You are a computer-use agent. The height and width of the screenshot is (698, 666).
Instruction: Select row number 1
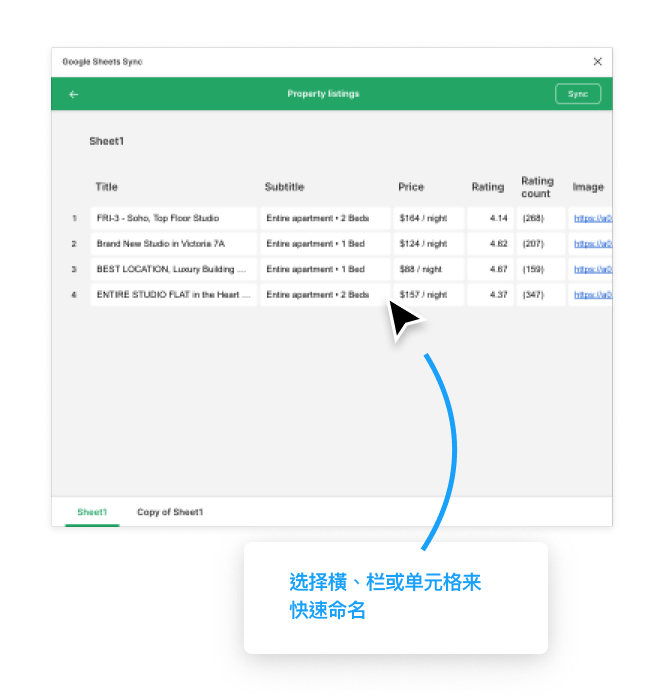pos(74,218)
